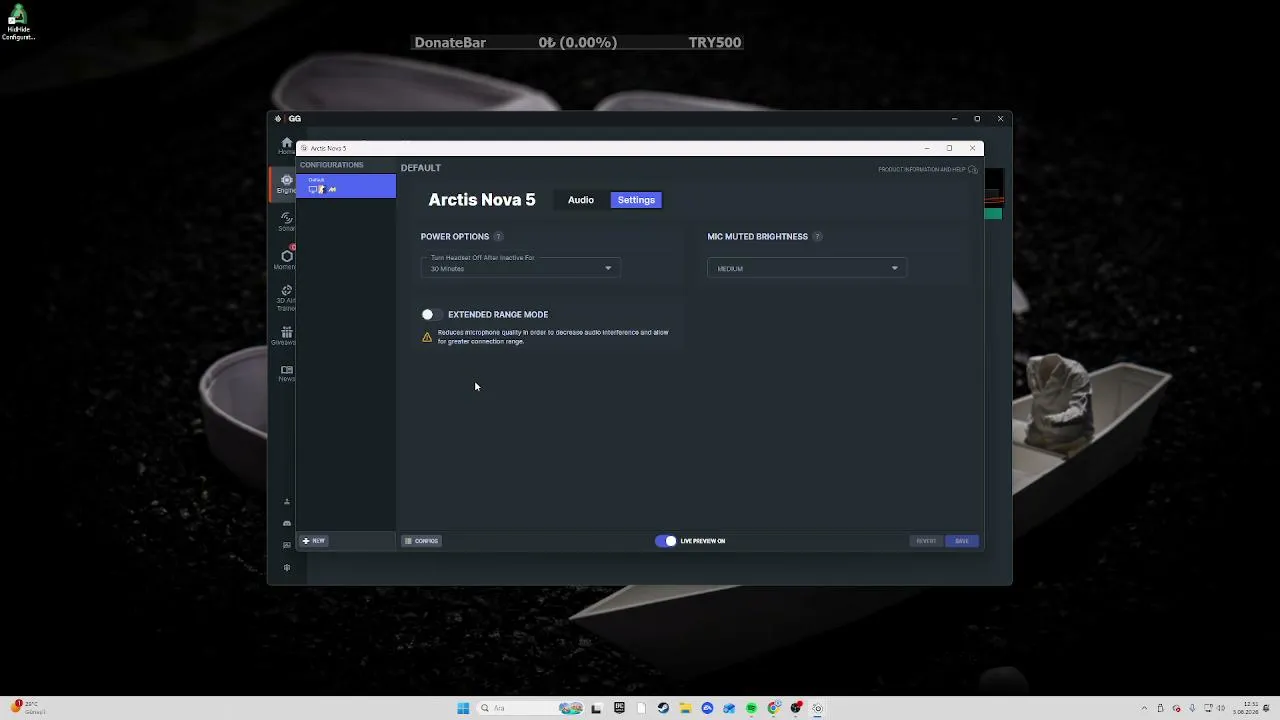1280x720 pixels.
Task: Open the blue boxes app on taskbar
Action: (x=729, y=708)
